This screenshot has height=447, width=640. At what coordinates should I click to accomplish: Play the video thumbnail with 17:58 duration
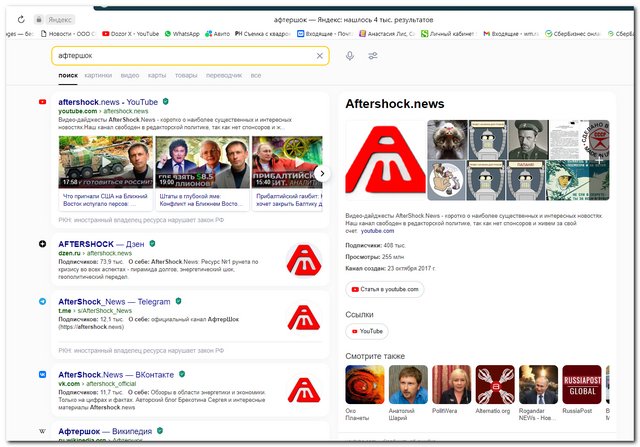[106, 162]
